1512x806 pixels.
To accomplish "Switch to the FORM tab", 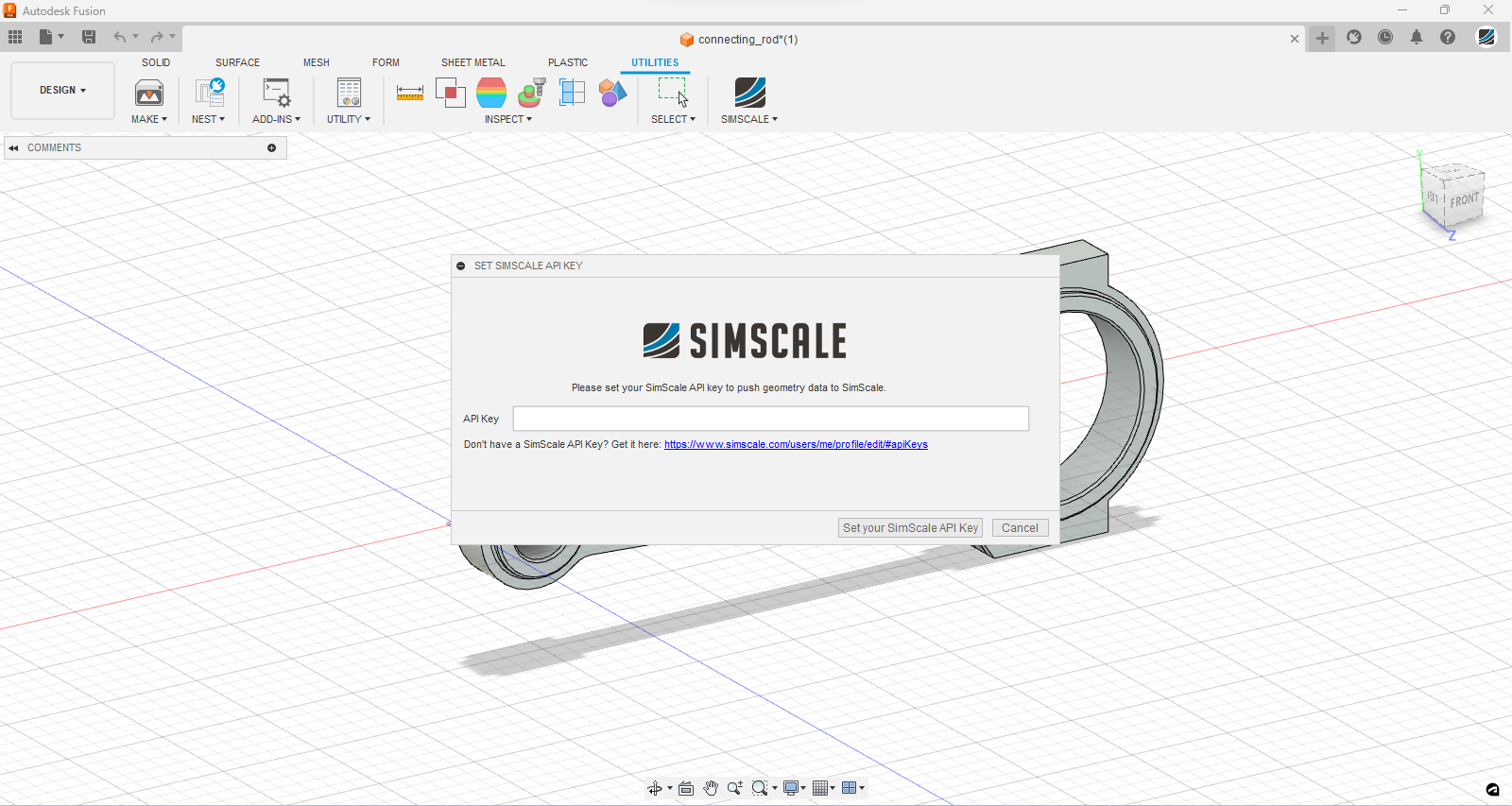I will click(x=386, y=62).
